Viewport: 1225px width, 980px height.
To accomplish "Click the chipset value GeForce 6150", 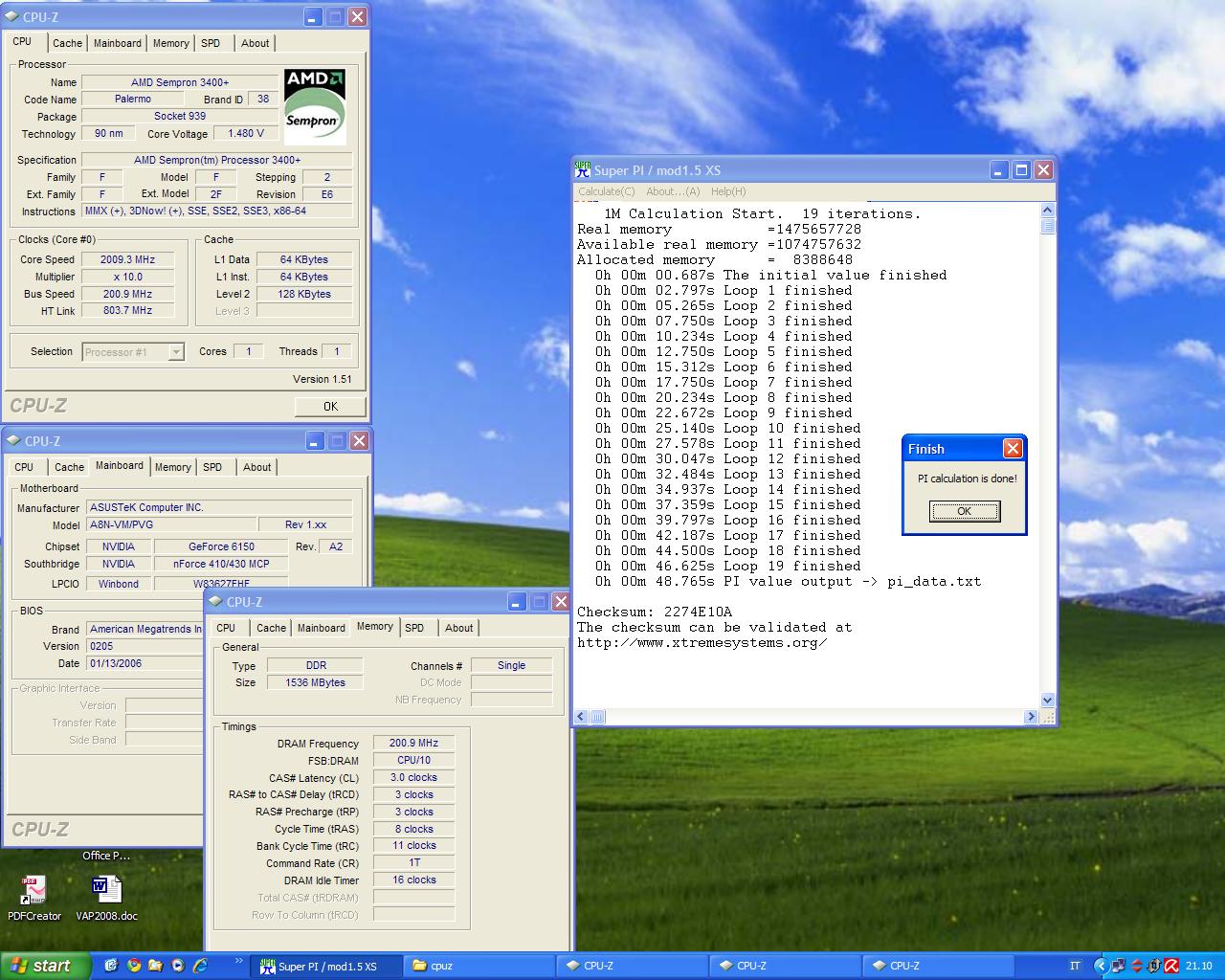I will click(x=221, y=546).
